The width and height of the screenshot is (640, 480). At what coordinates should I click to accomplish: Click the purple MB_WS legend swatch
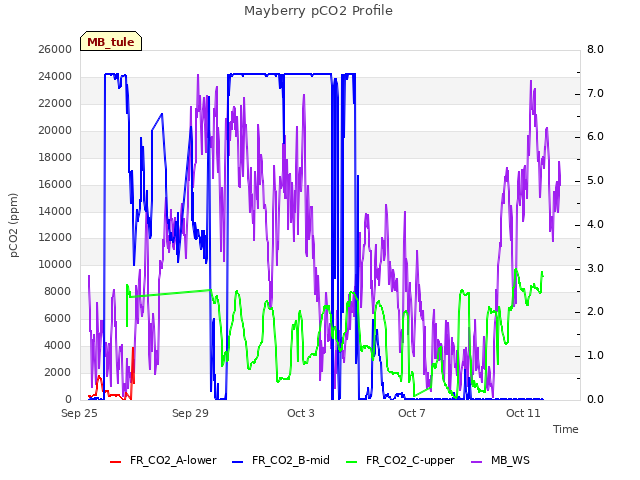tap(477, 462)
